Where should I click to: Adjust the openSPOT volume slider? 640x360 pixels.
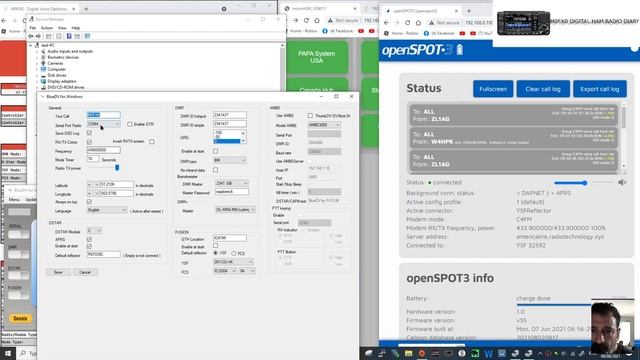[x=583, y=183]
